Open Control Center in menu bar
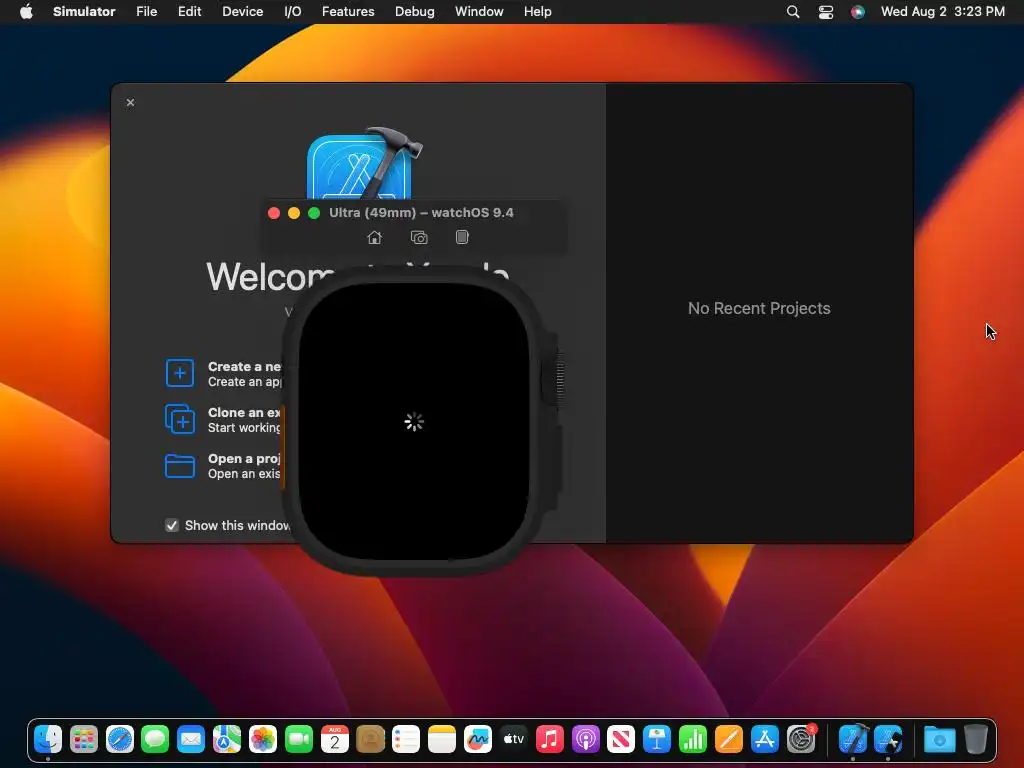 tap(825, 11)
